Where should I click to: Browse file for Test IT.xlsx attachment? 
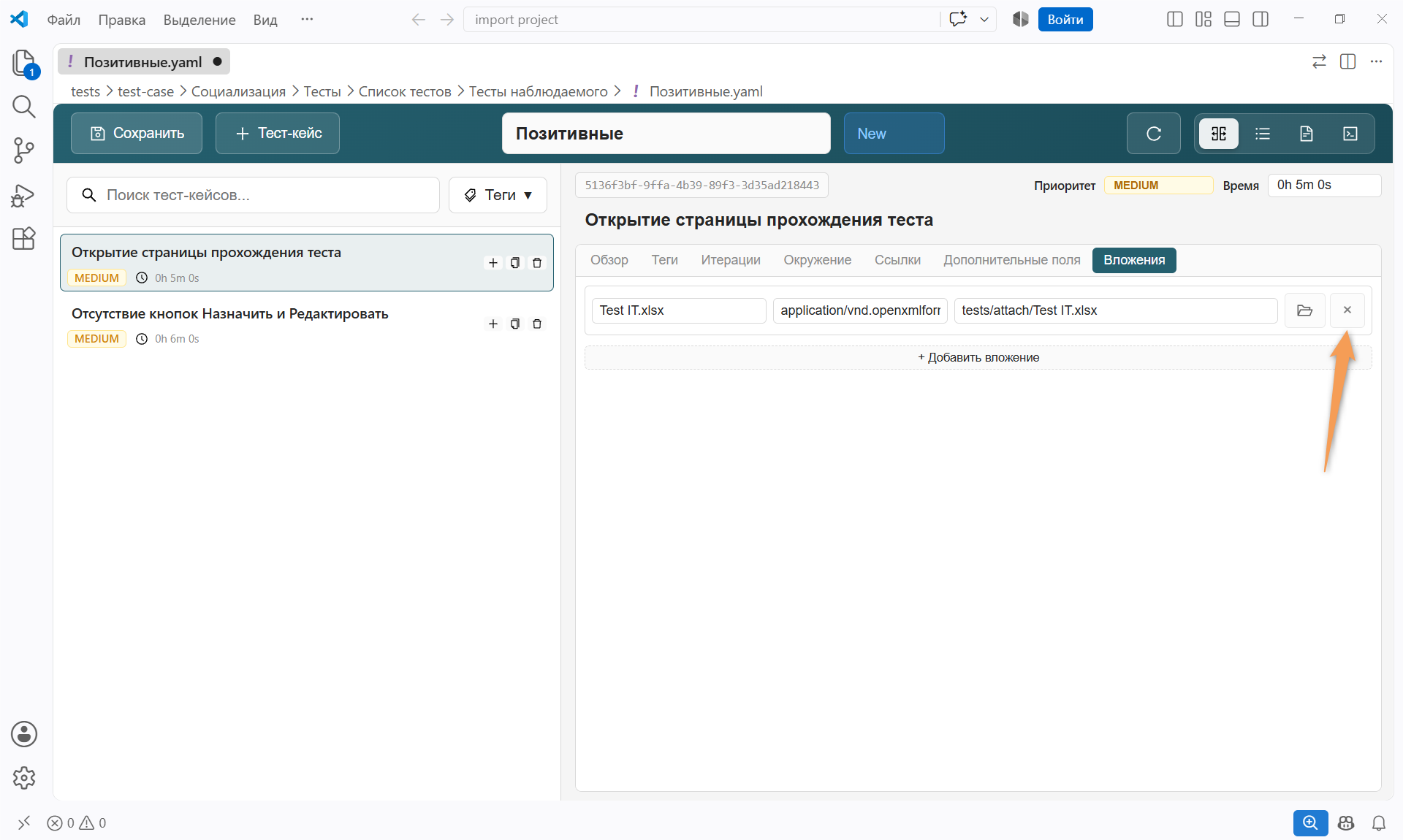tap(1305, 310)
